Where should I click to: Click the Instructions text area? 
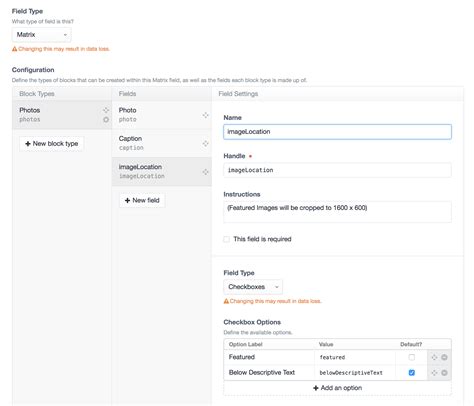point(337,212)
